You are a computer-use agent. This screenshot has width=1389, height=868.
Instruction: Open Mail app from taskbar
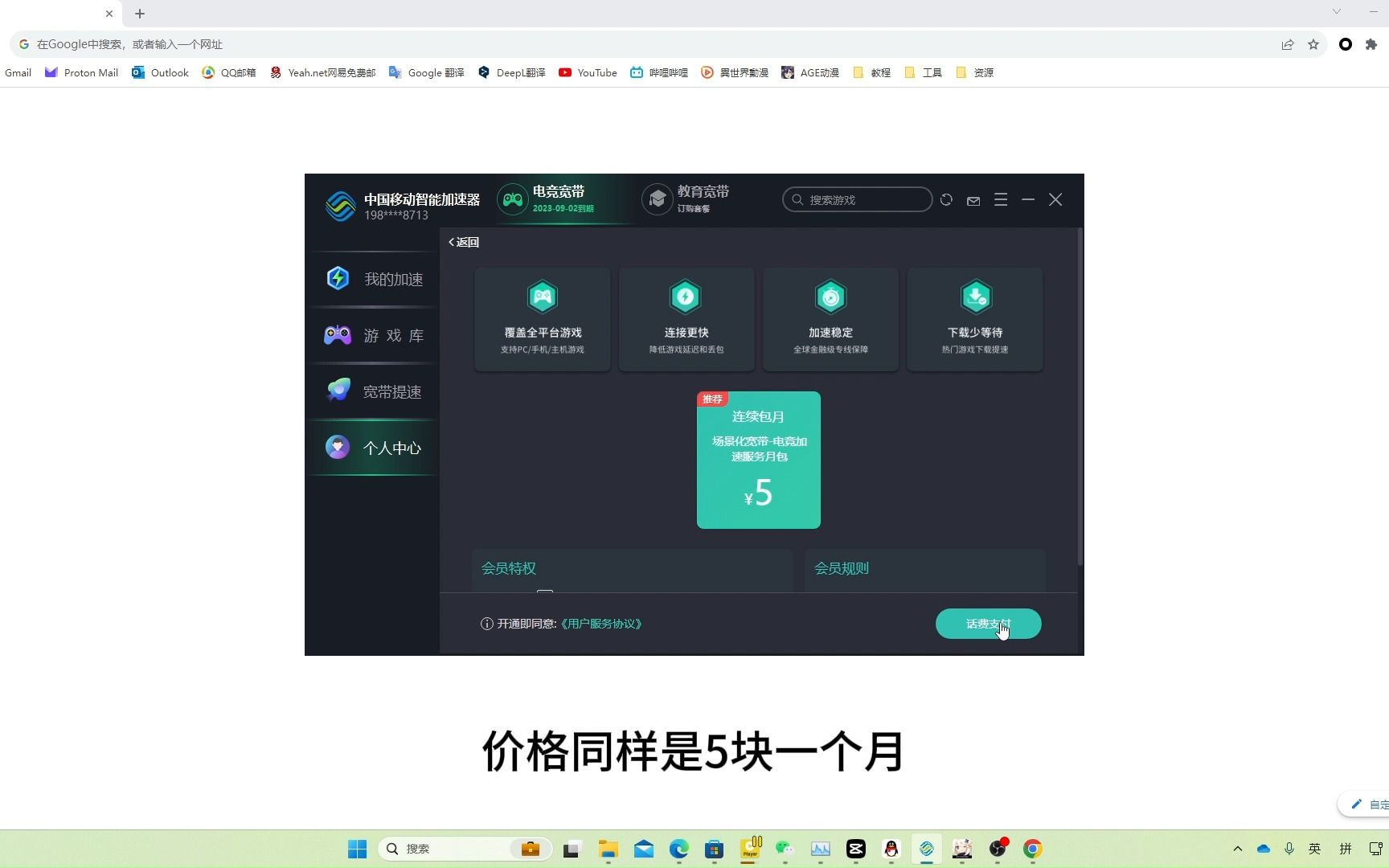click(x=644, y=849)
